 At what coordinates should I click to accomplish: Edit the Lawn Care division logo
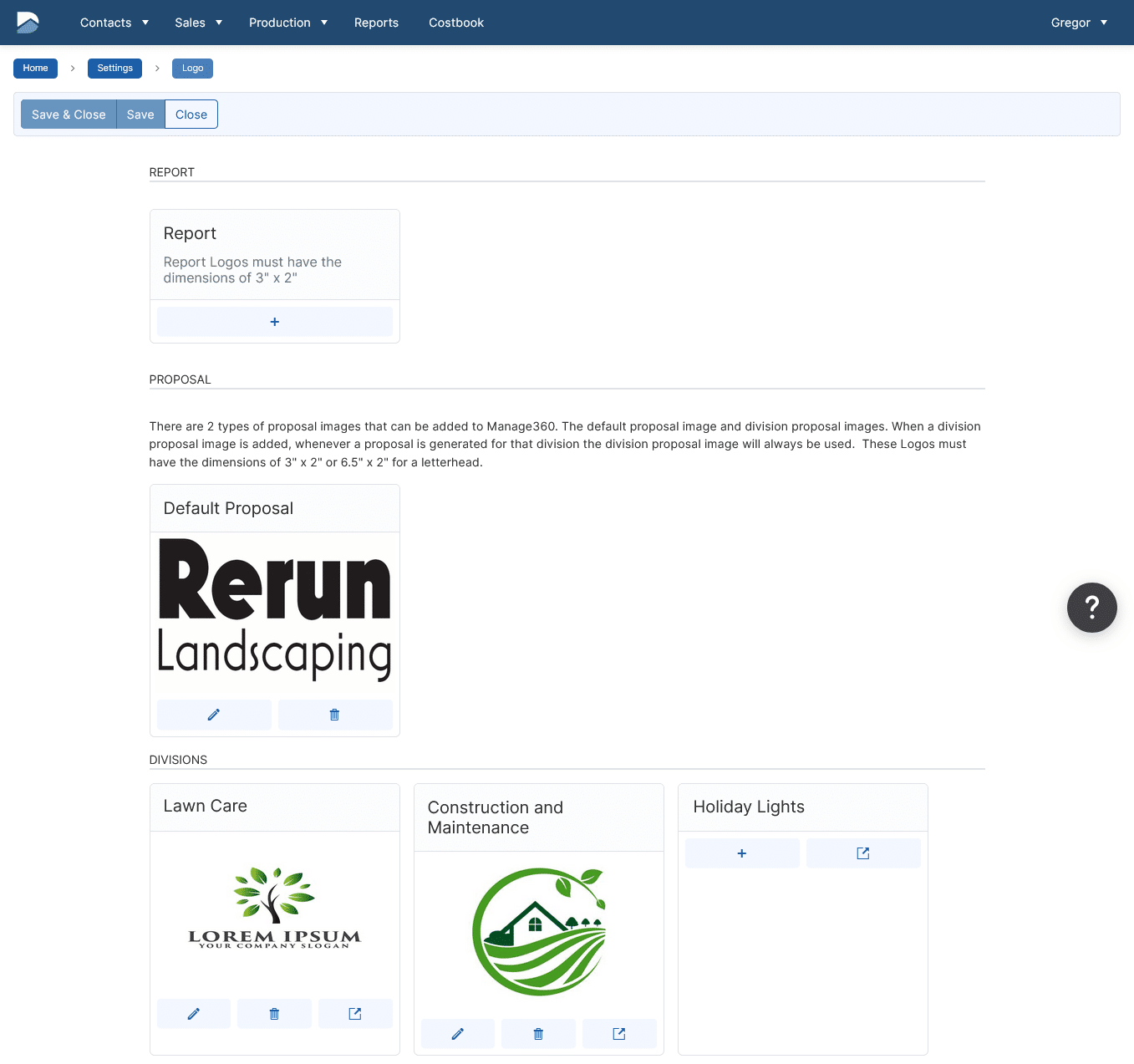tap(194, 1014)
